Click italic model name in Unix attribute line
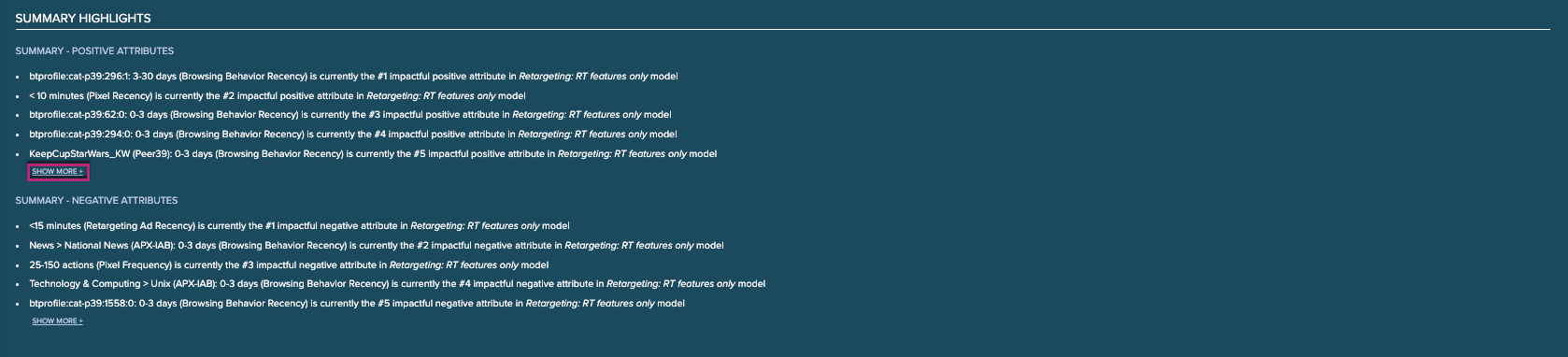Screen dimensions: 1568x357 (671, 284)
